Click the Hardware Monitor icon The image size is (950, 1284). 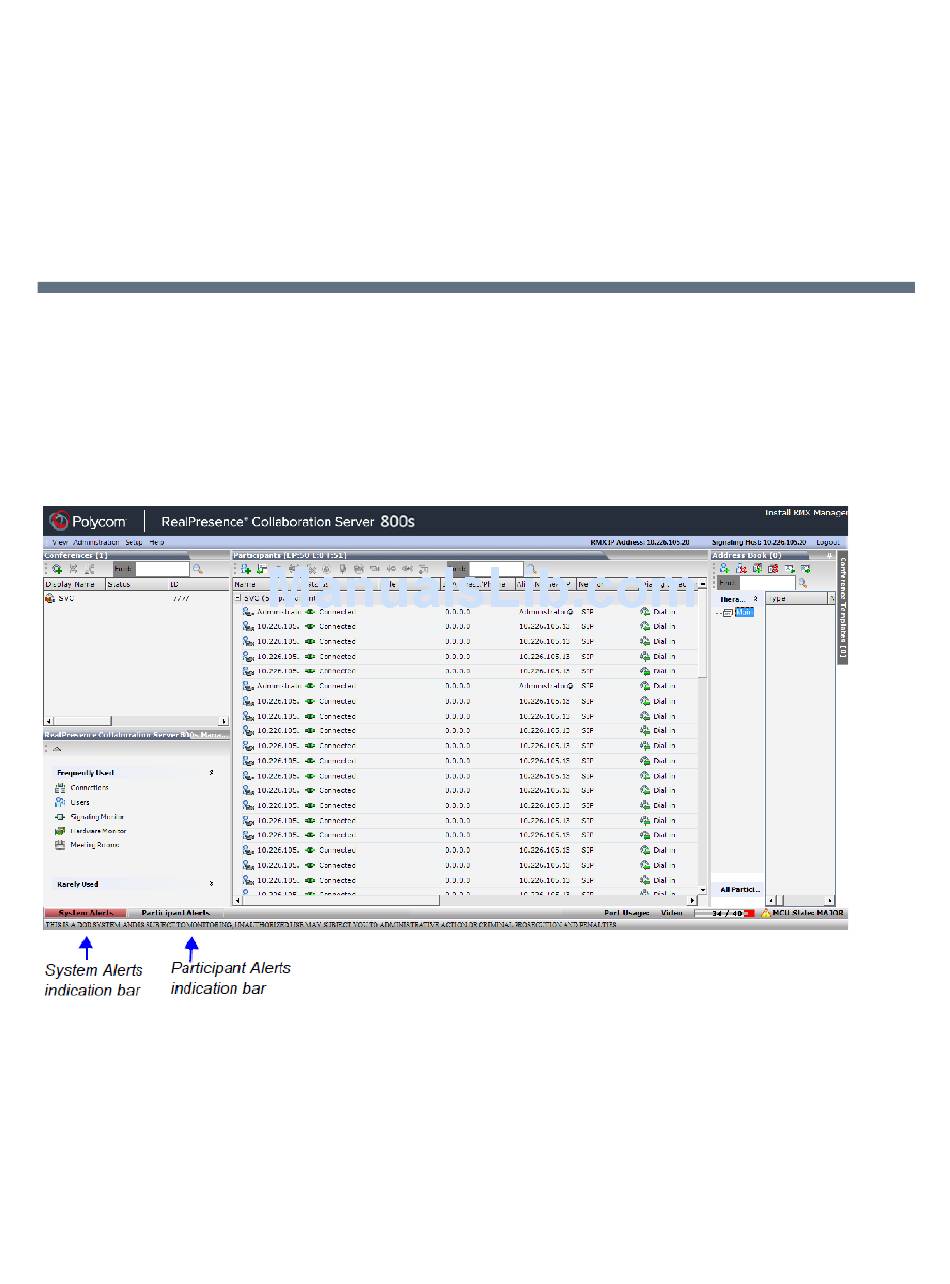pyautogui.click(x=60, y=831)
